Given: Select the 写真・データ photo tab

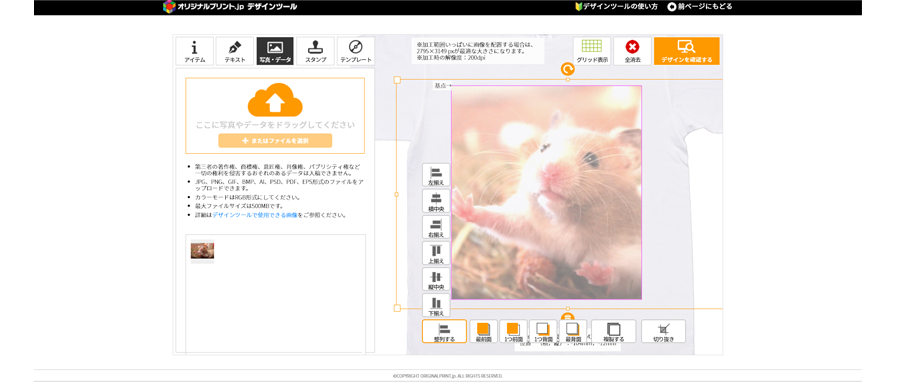Looking at the screenshot, I should pyautogui.click(x=275, y=51).
